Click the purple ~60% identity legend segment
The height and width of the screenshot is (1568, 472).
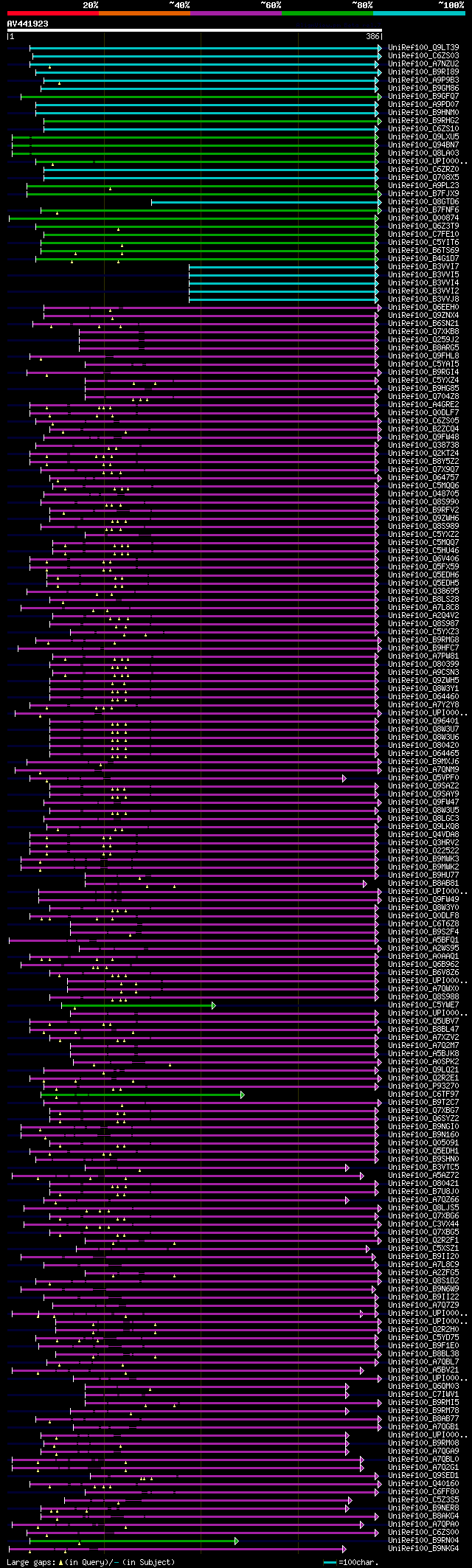[x=236, y=13]
